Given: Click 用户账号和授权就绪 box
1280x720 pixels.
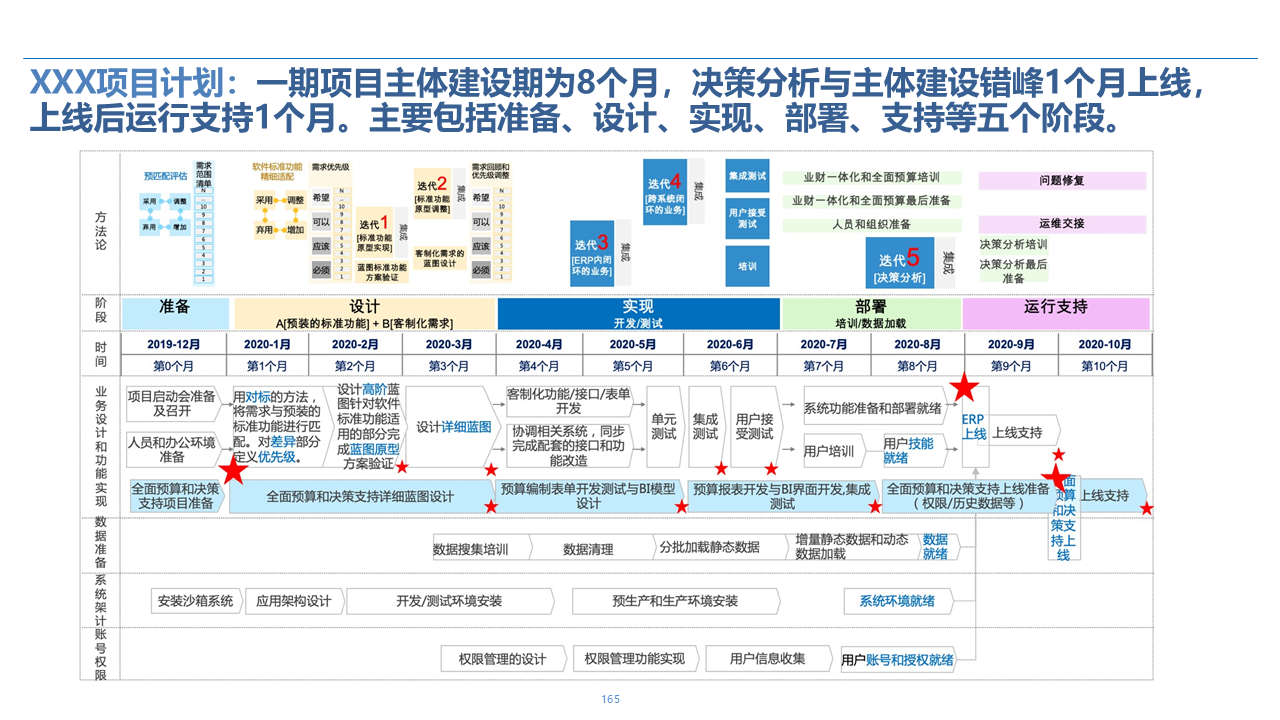Looking at the screenshot, I should point(897,659).
